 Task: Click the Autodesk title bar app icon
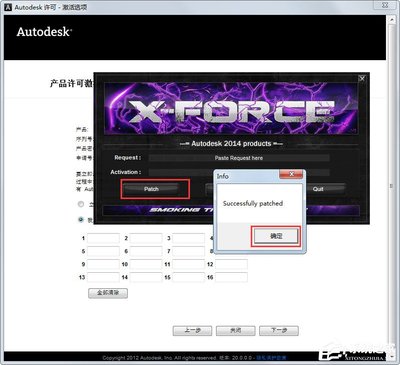8,7
